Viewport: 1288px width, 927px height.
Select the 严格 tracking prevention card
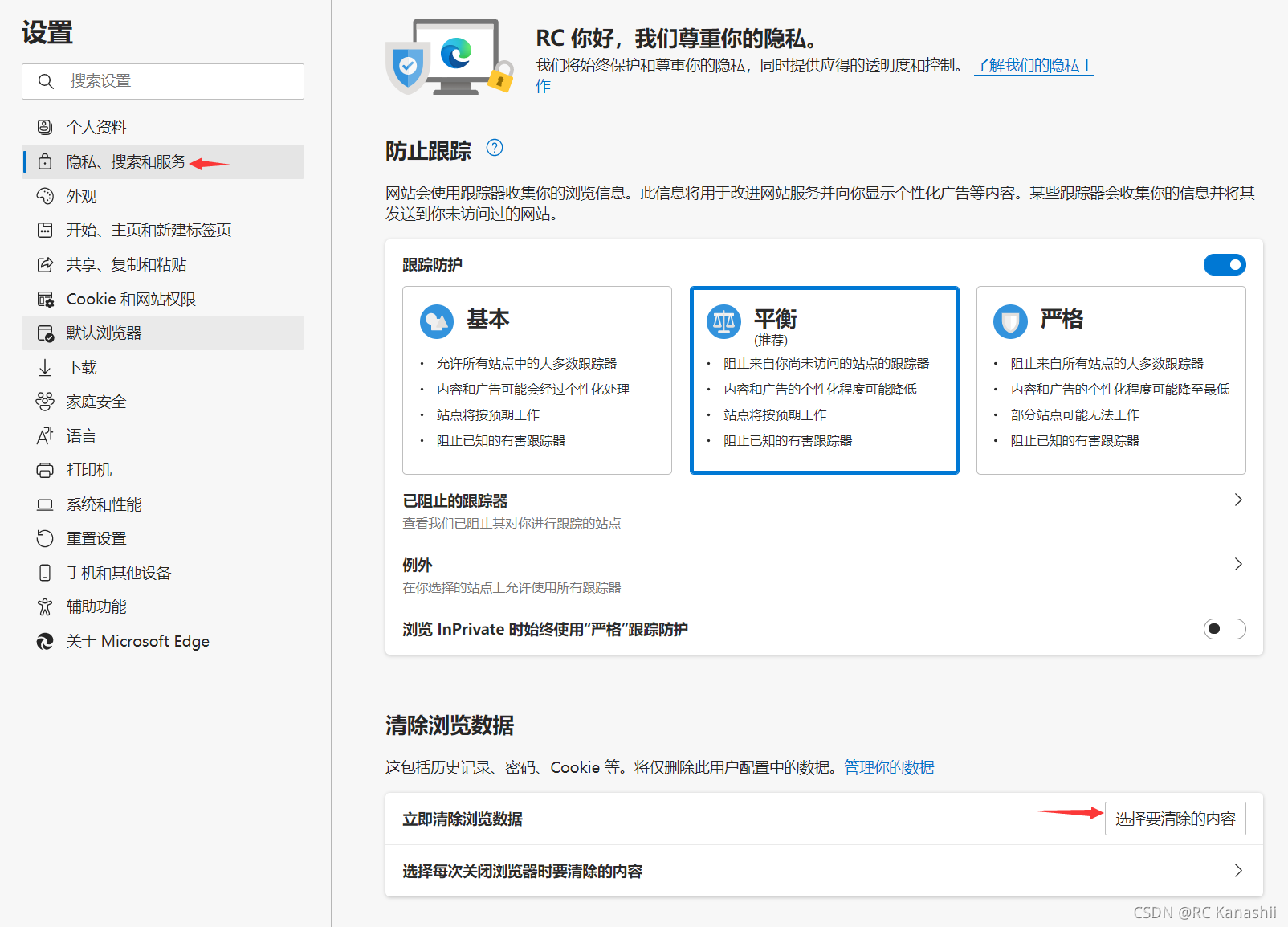click(1111, 380)
